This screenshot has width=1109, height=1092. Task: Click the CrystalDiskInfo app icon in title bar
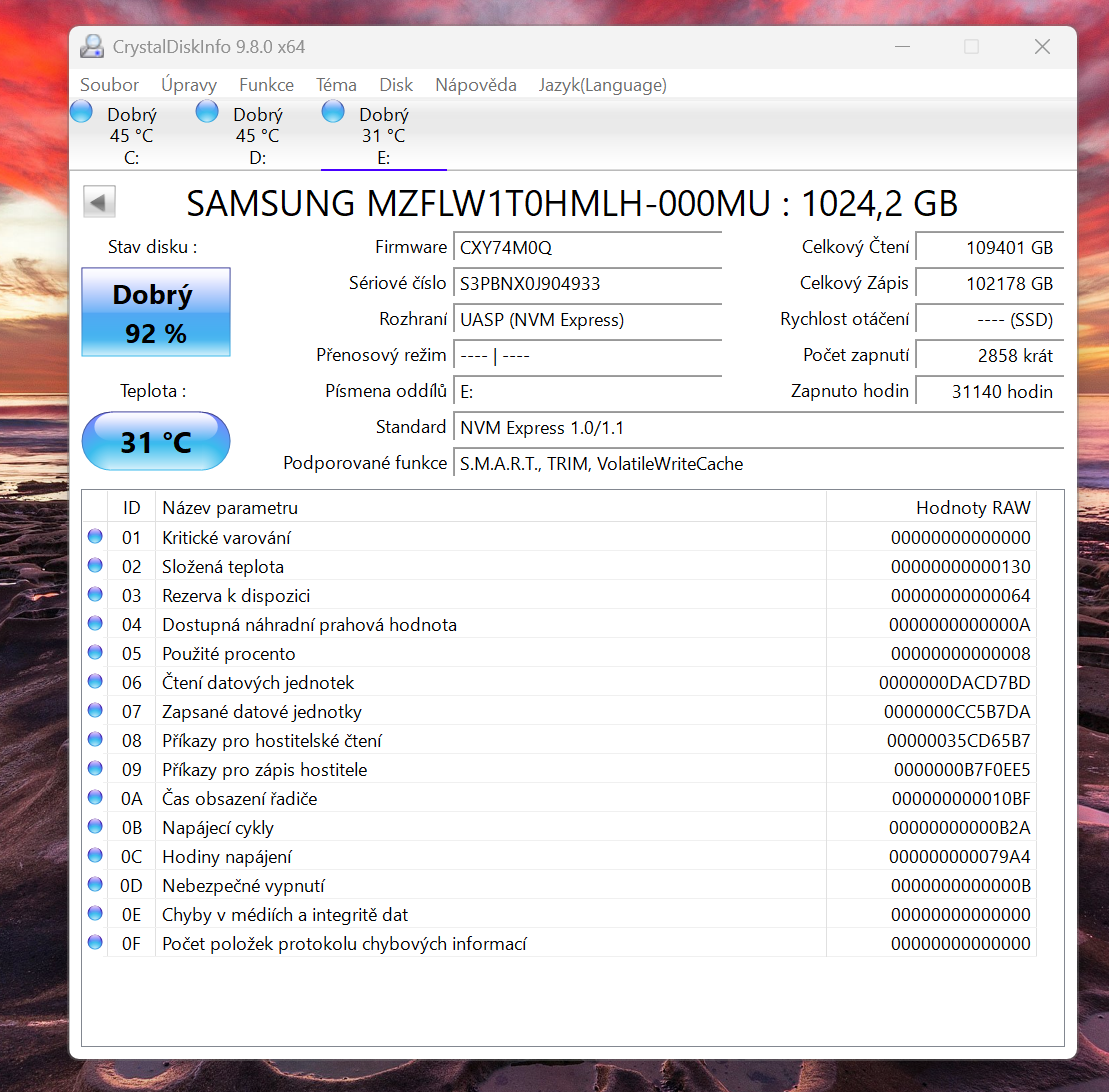(x=92, y=47)
